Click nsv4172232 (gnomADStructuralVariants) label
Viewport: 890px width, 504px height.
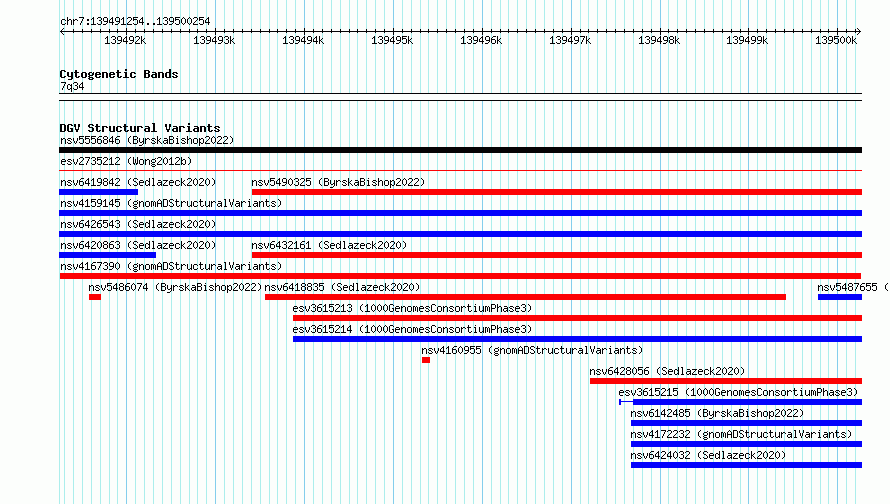pos(741,434)
